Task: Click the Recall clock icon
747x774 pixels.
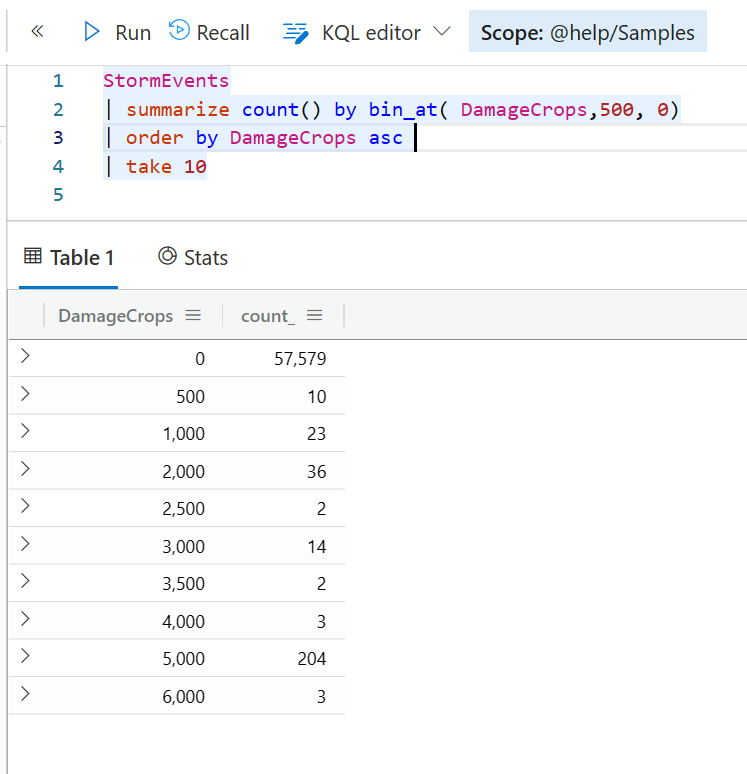Action: click(x=179, y=30)
